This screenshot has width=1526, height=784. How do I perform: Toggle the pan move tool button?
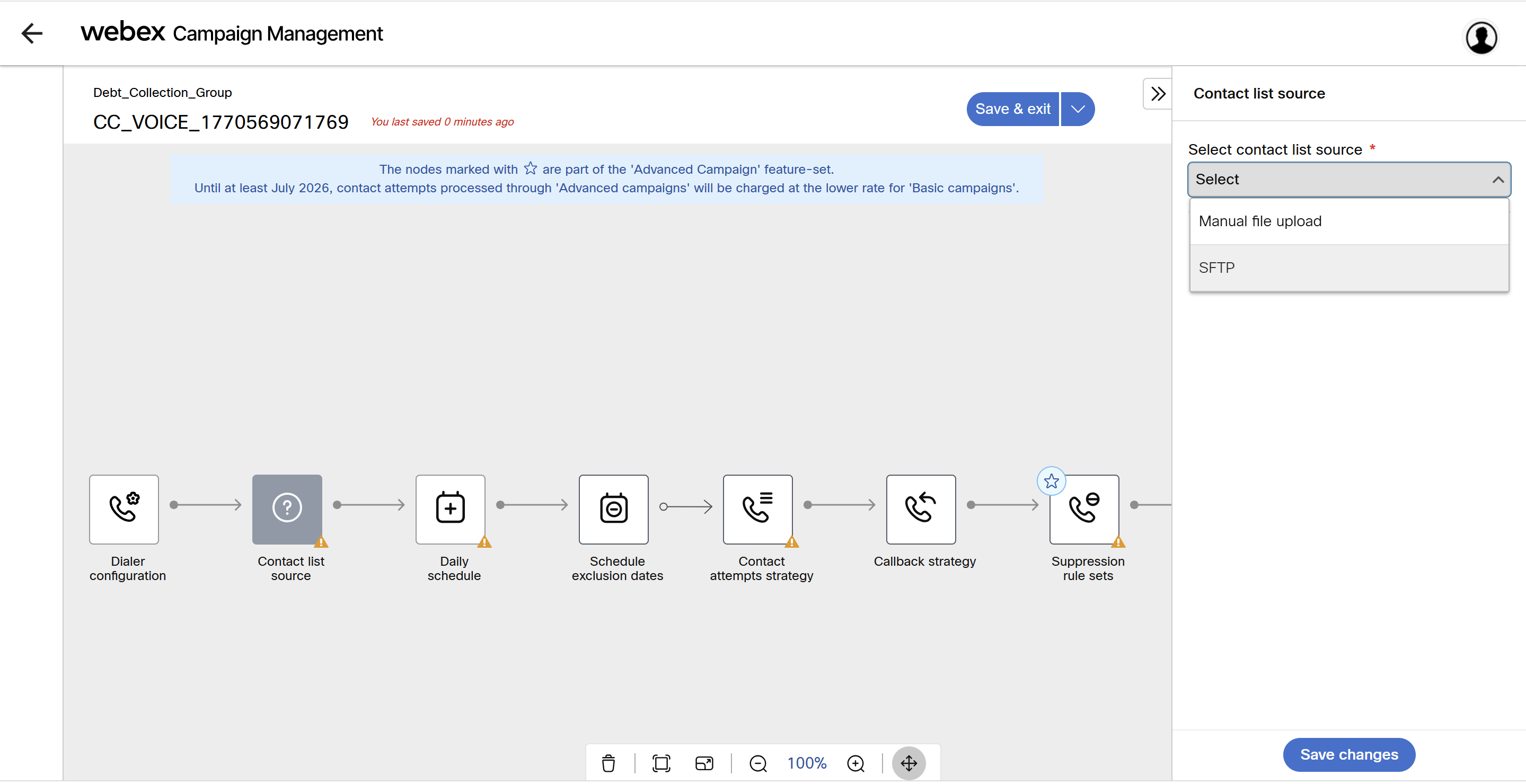(908, 763)
